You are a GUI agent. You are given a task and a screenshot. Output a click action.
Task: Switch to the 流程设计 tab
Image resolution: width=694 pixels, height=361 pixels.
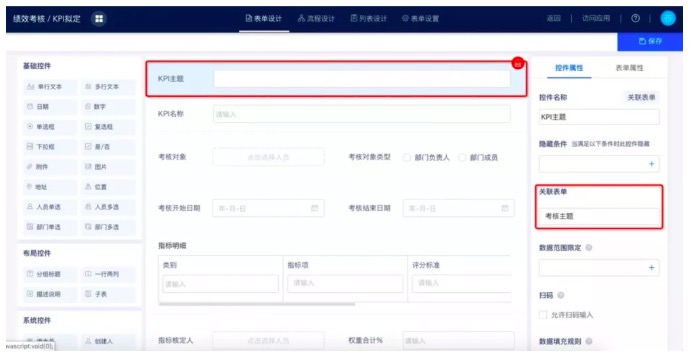click(316, 19)
